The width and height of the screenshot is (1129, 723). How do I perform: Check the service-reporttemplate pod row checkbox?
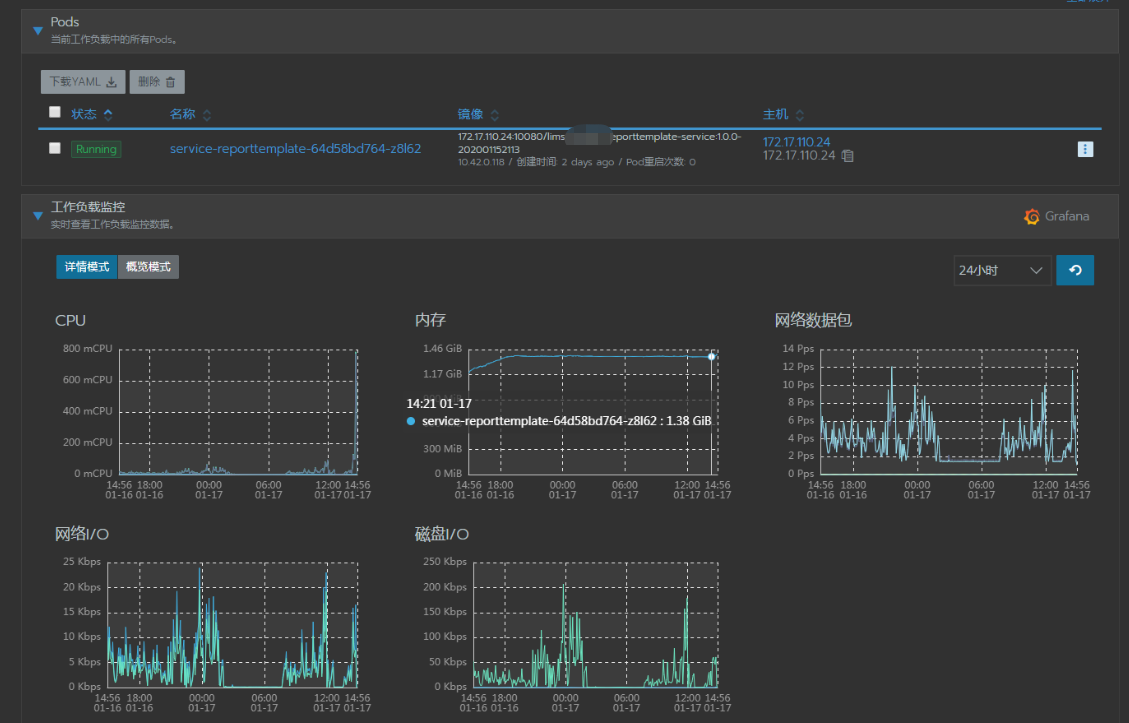[x=55, y=148]
